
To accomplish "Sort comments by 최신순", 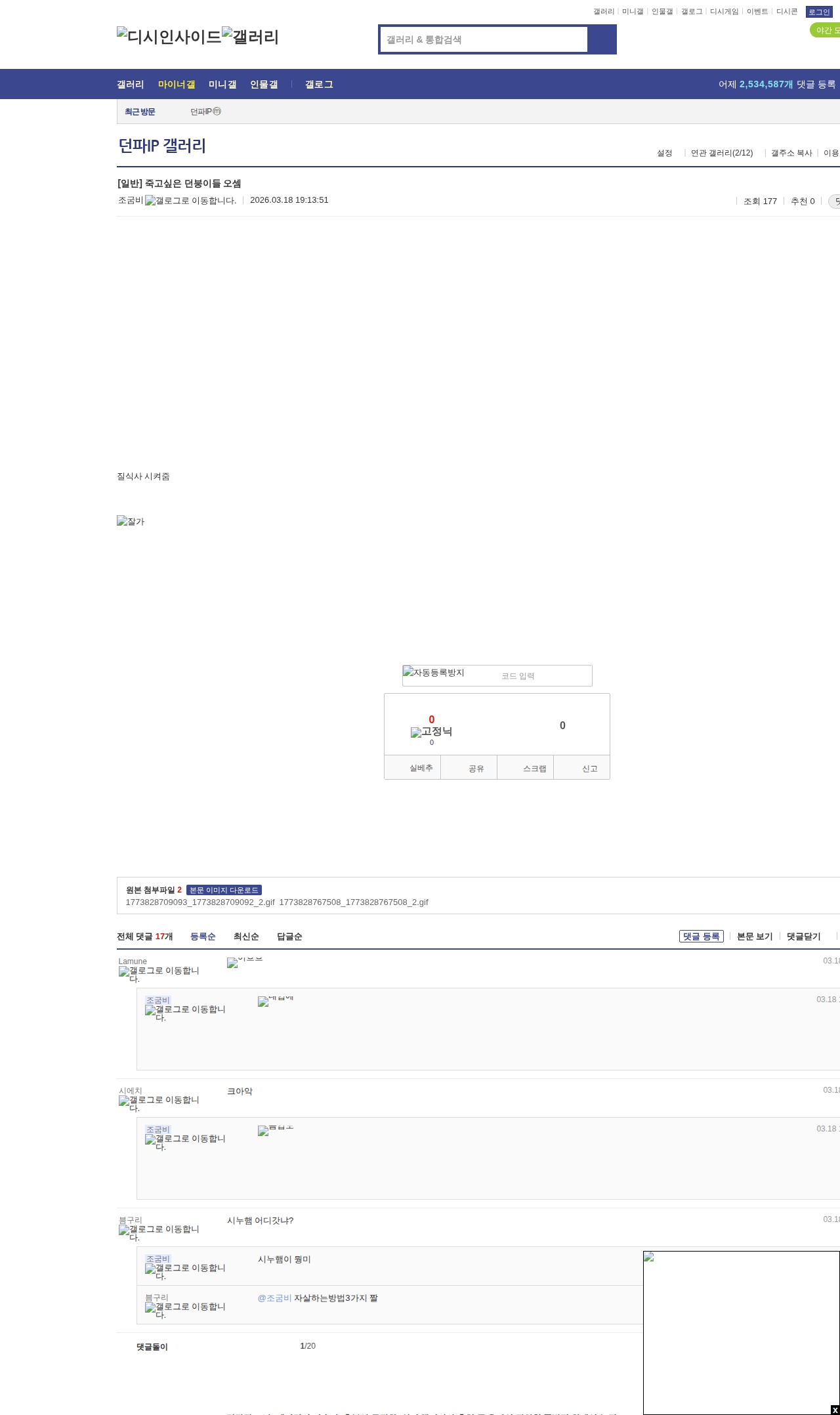I will [x=246, y=937].
